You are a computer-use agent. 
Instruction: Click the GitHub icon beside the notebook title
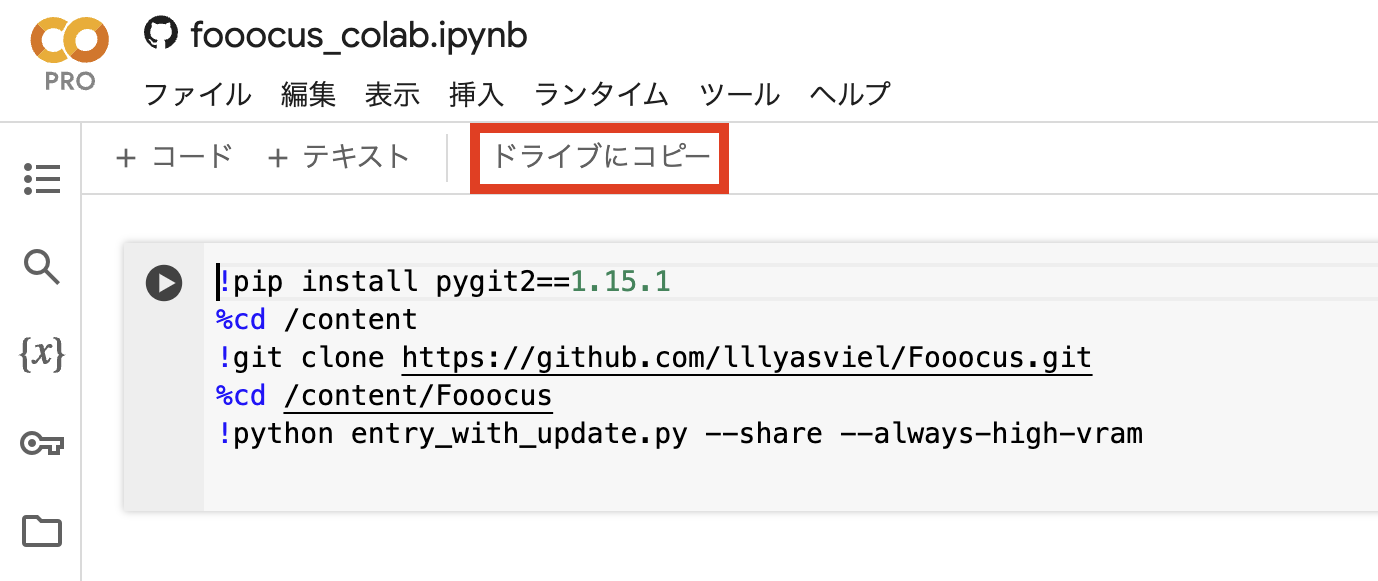pyautogui.click(x=160, y=33)
